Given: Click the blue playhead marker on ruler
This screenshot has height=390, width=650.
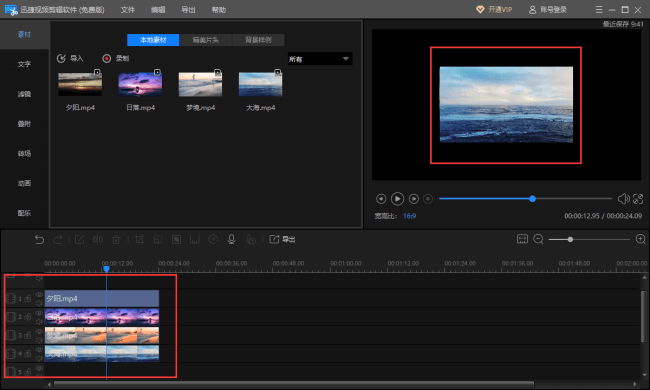Looking at the screenshot, I should coord(107,269).
